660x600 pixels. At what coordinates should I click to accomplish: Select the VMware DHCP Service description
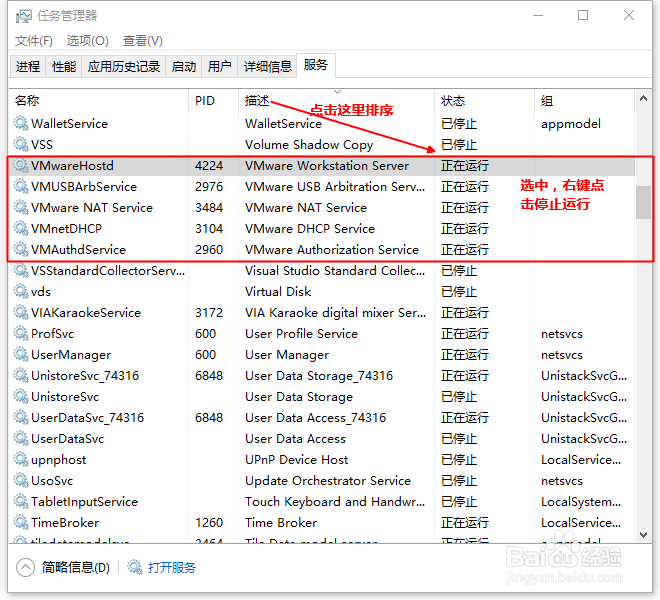tap(310, 229)
